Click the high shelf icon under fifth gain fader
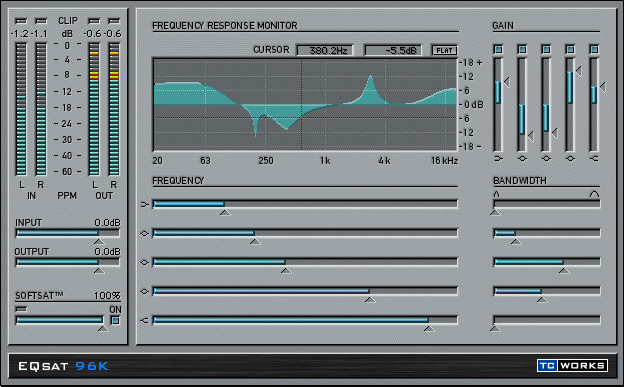 pos(594,158)
